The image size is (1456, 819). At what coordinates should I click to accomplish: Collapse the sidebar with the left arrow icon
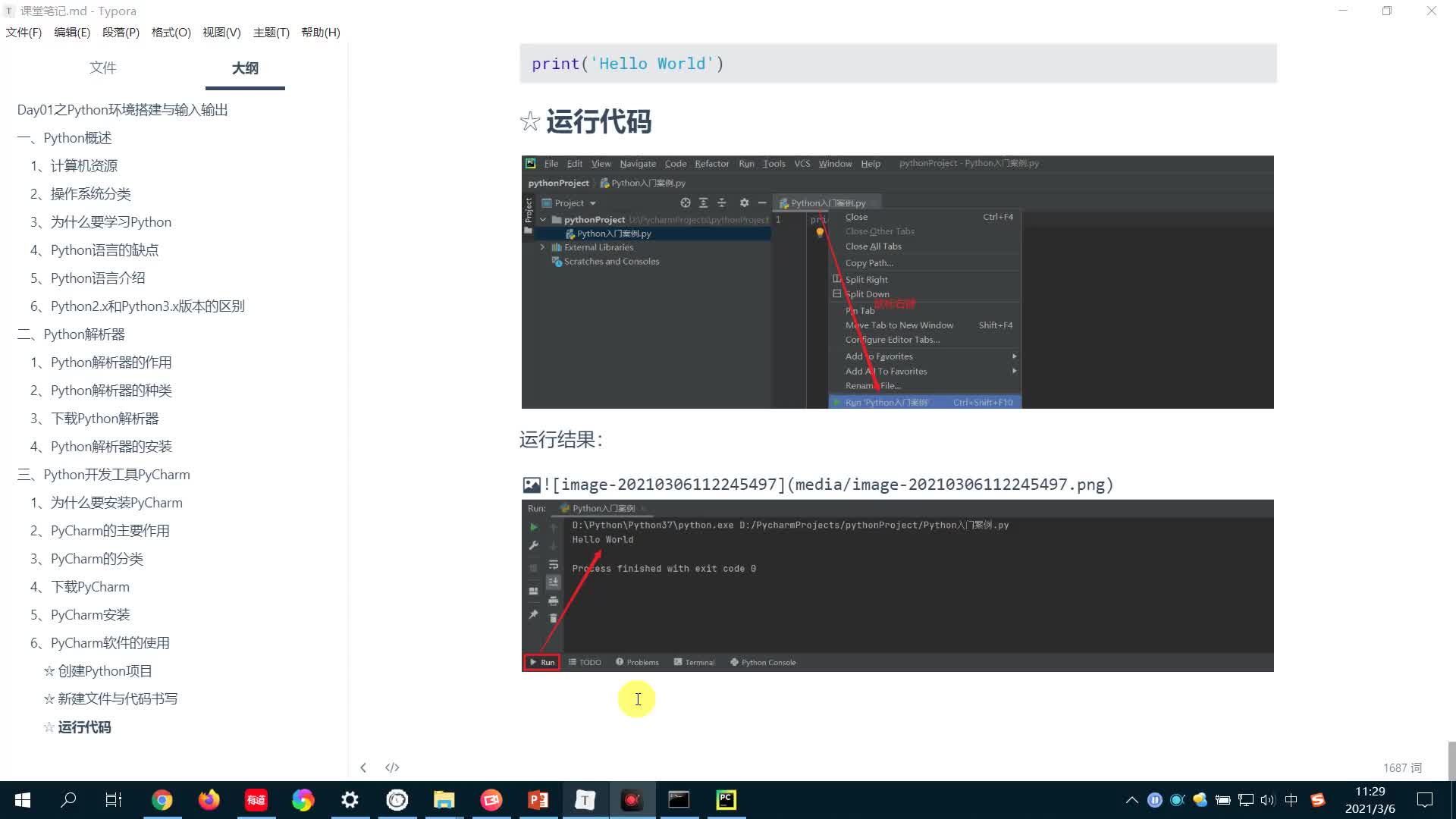pyautogui.click(x=363, y=767)
